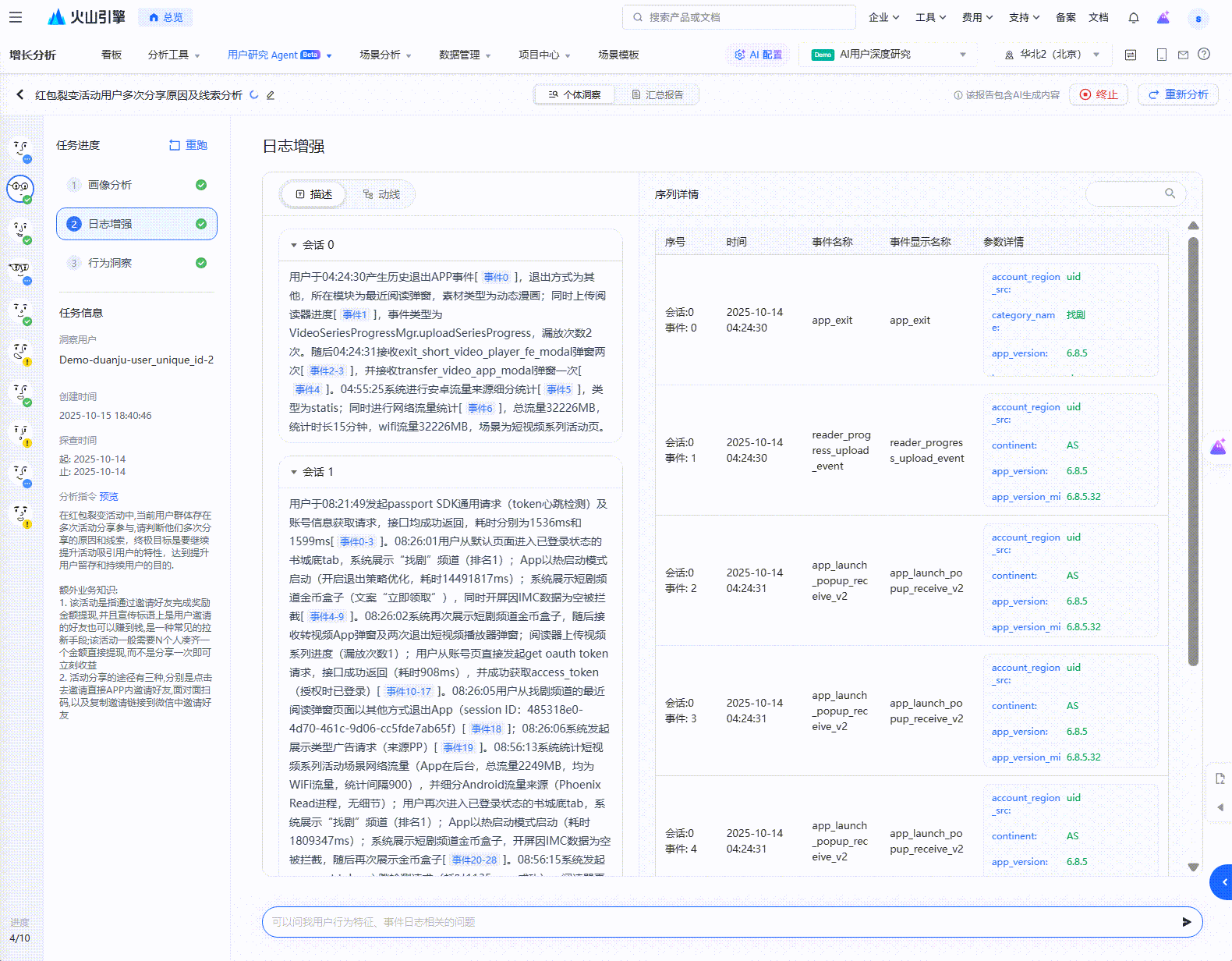
Task: Click the 序列详情 vertical scrollbar
Action: point(1192,452)
